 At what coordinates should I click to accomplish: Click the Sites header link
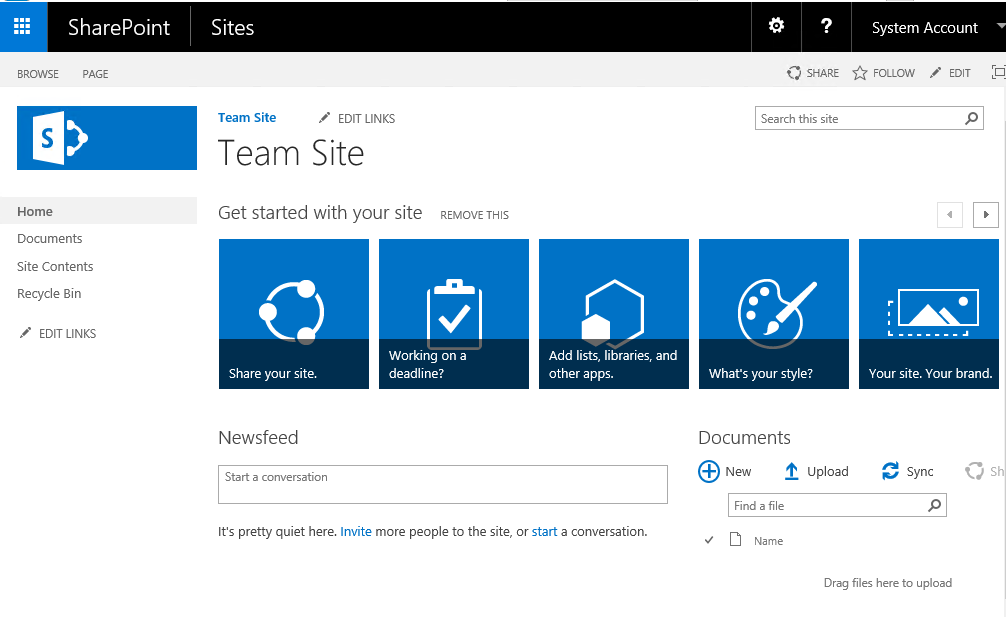(232, 28)
